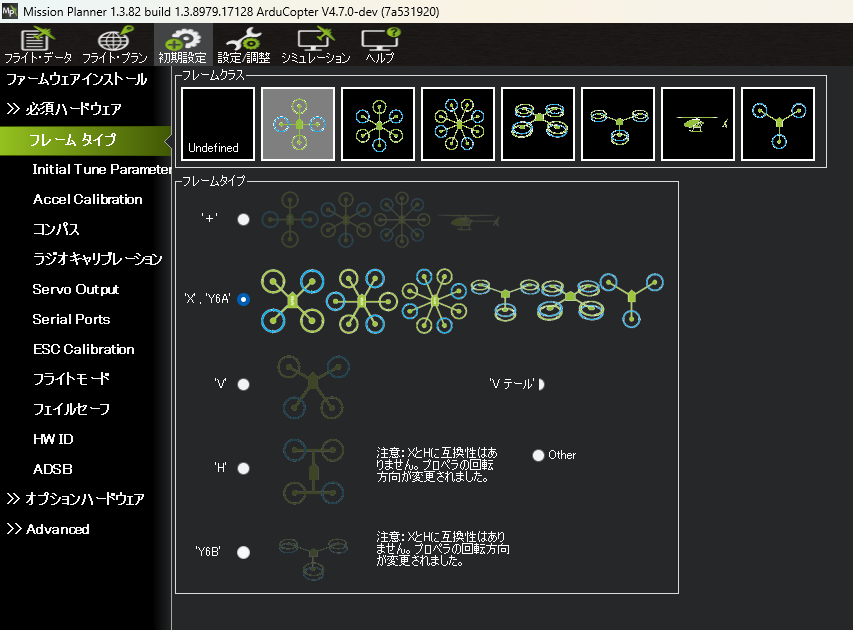Select the octocopter frame class tile
The image size is (853, 630).
458,124
